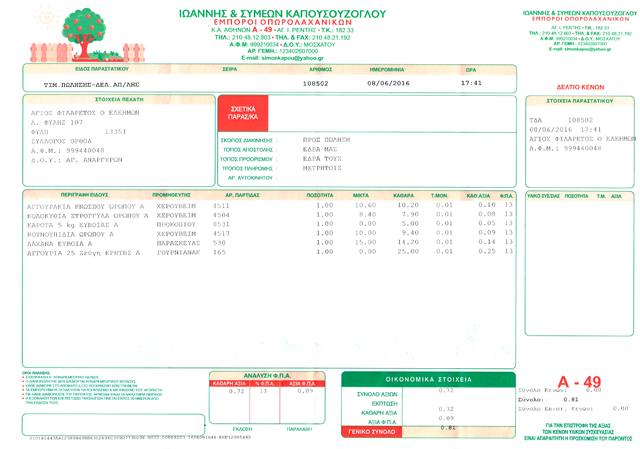Click customer address Λ. ΦΥΛΗΣ 107
The height and width of the screenshot is (449, 640).
[x=57, y=122]
